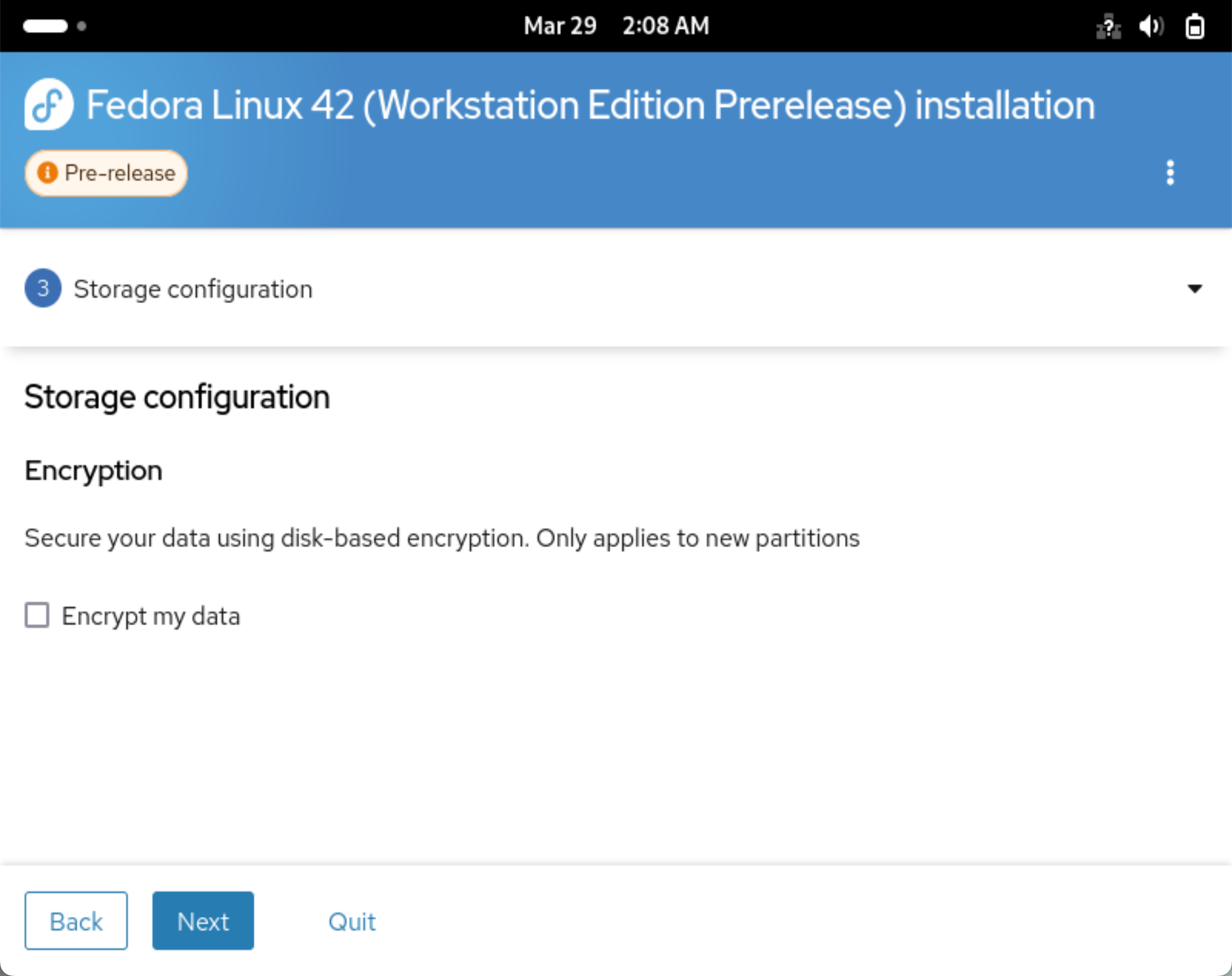Viewport: 1232px width, 976px height.
Task: Quit the installer via Quit link
Action: click(x=352, y=922)
